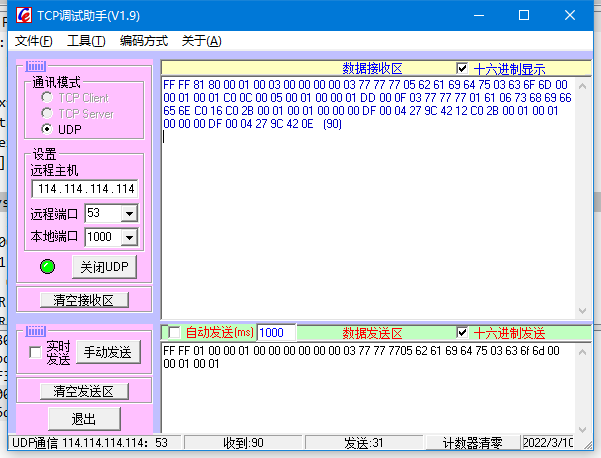Click the 数据接收区 header label
Image resolution: width=601 pixels, height=458 pixels.
pos(372,69)
